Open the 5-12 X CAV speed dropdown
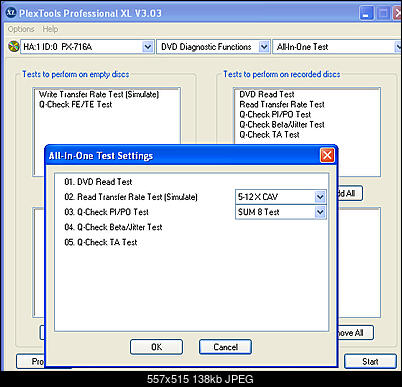 pyautogui.click(x=320, y=197)
